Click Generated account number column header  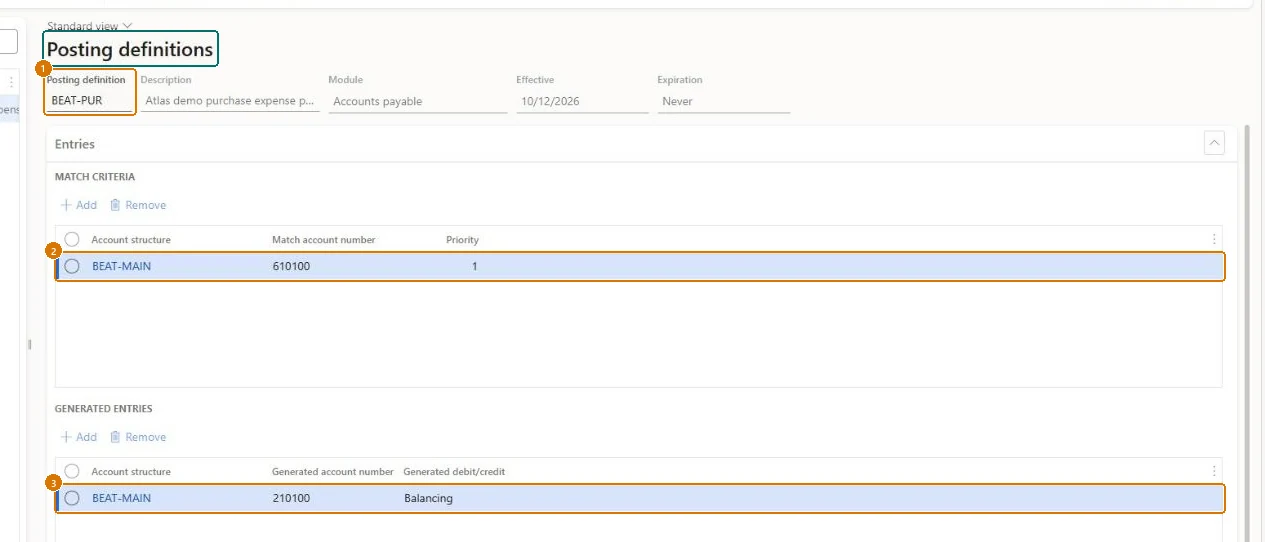click(x=333, y=471)
